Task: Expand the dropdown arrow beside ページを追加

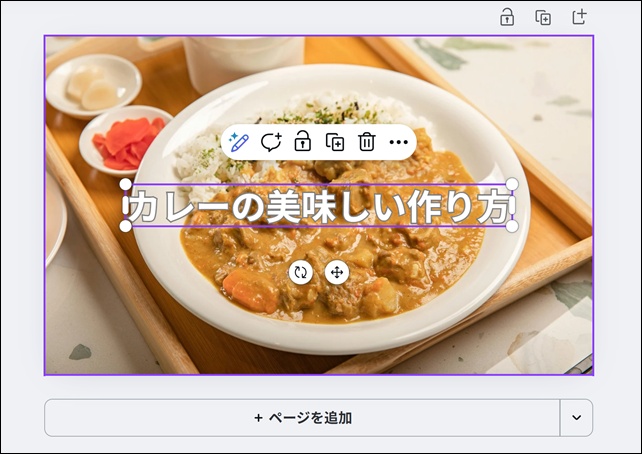Action: [x=576, y=418]
